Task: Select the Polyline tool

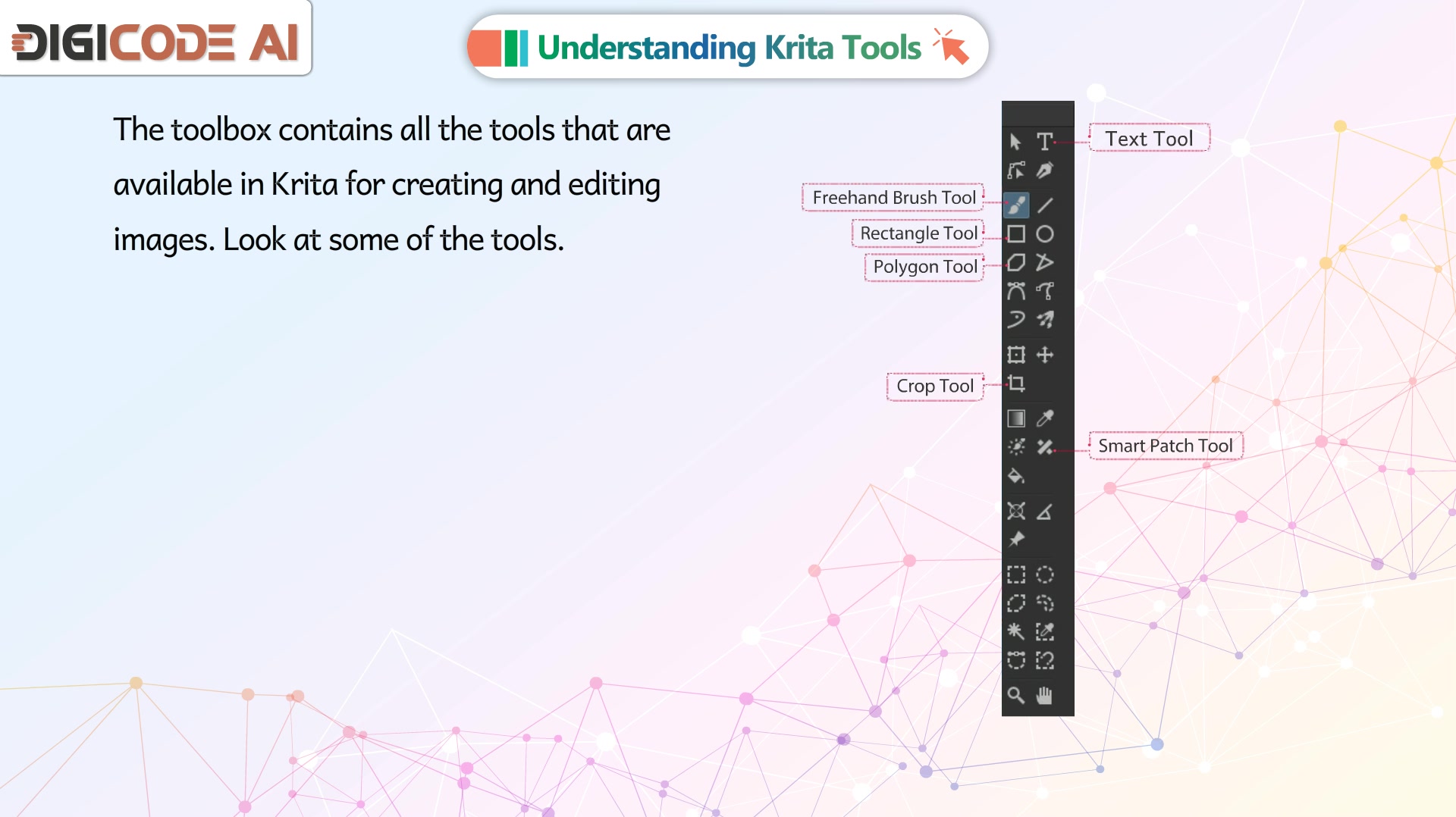Action: (x=1045, y=262)
